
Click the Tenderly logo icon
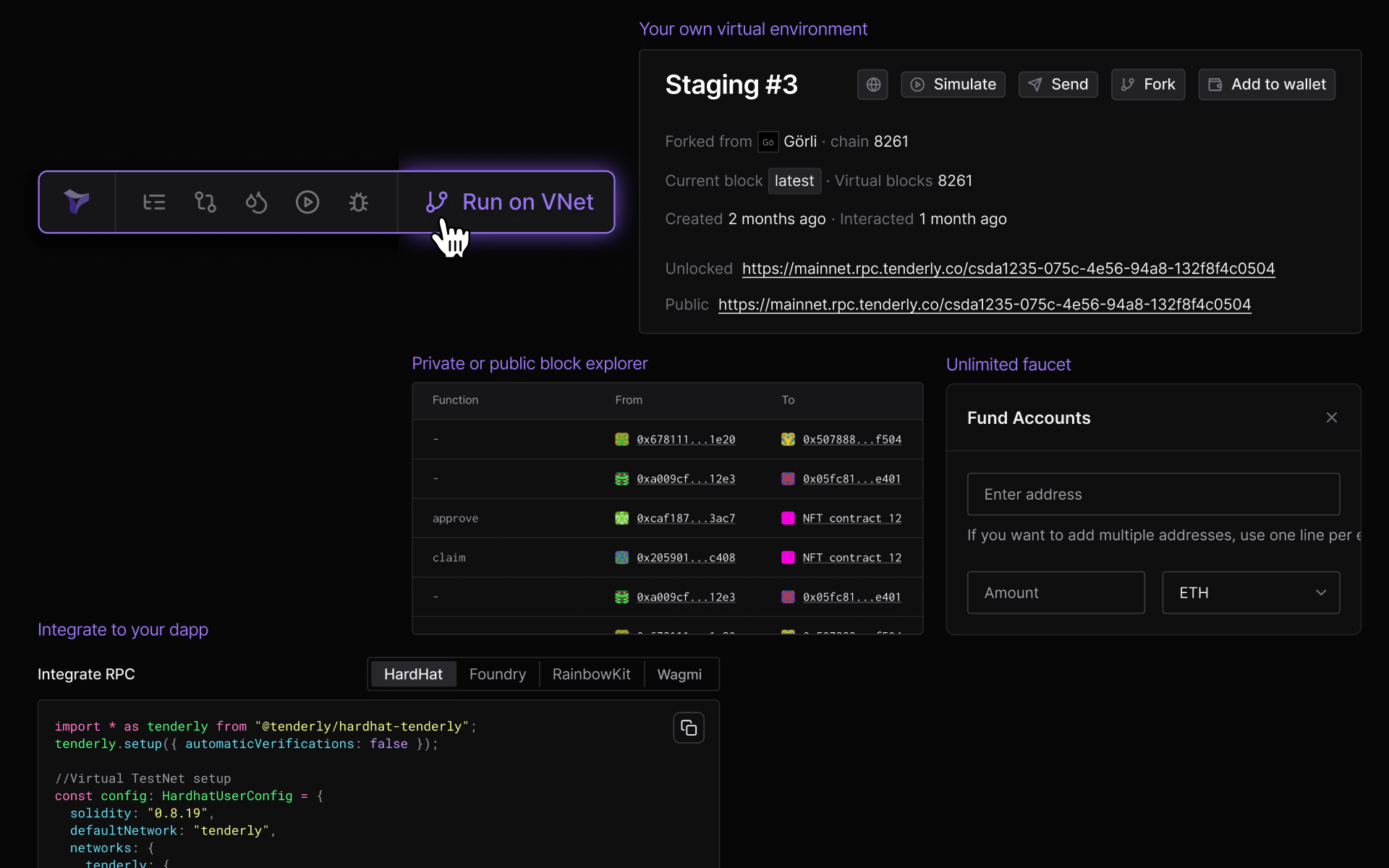pos(77,202)
